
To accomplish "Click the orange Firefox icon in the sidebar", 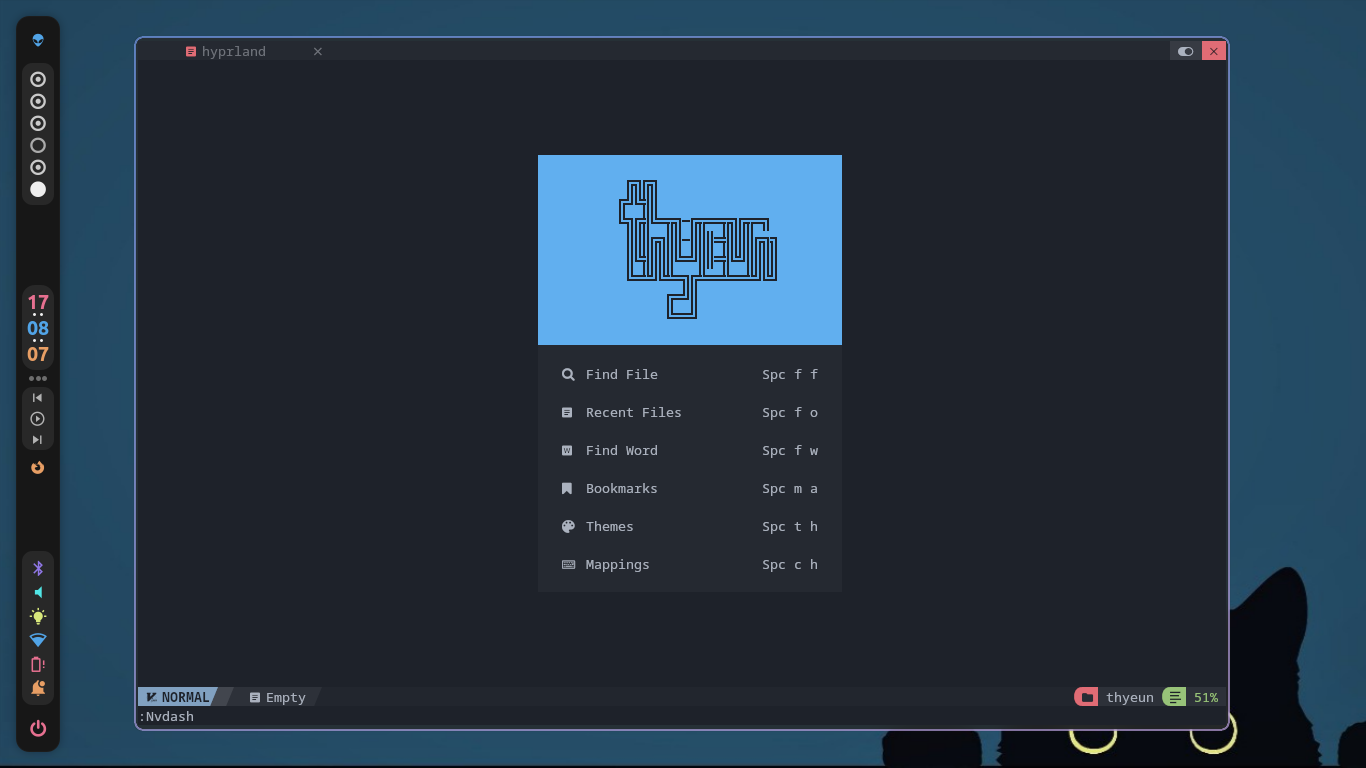I will (x=38, y=467).
